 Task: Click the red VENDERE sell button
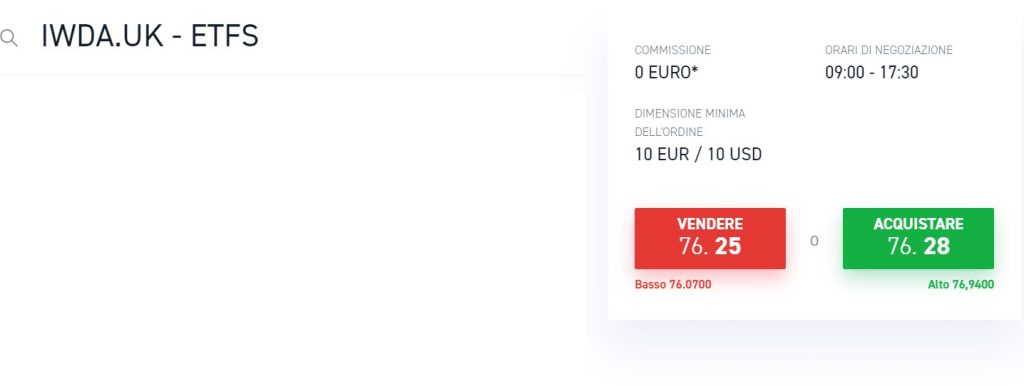[710, 238]
